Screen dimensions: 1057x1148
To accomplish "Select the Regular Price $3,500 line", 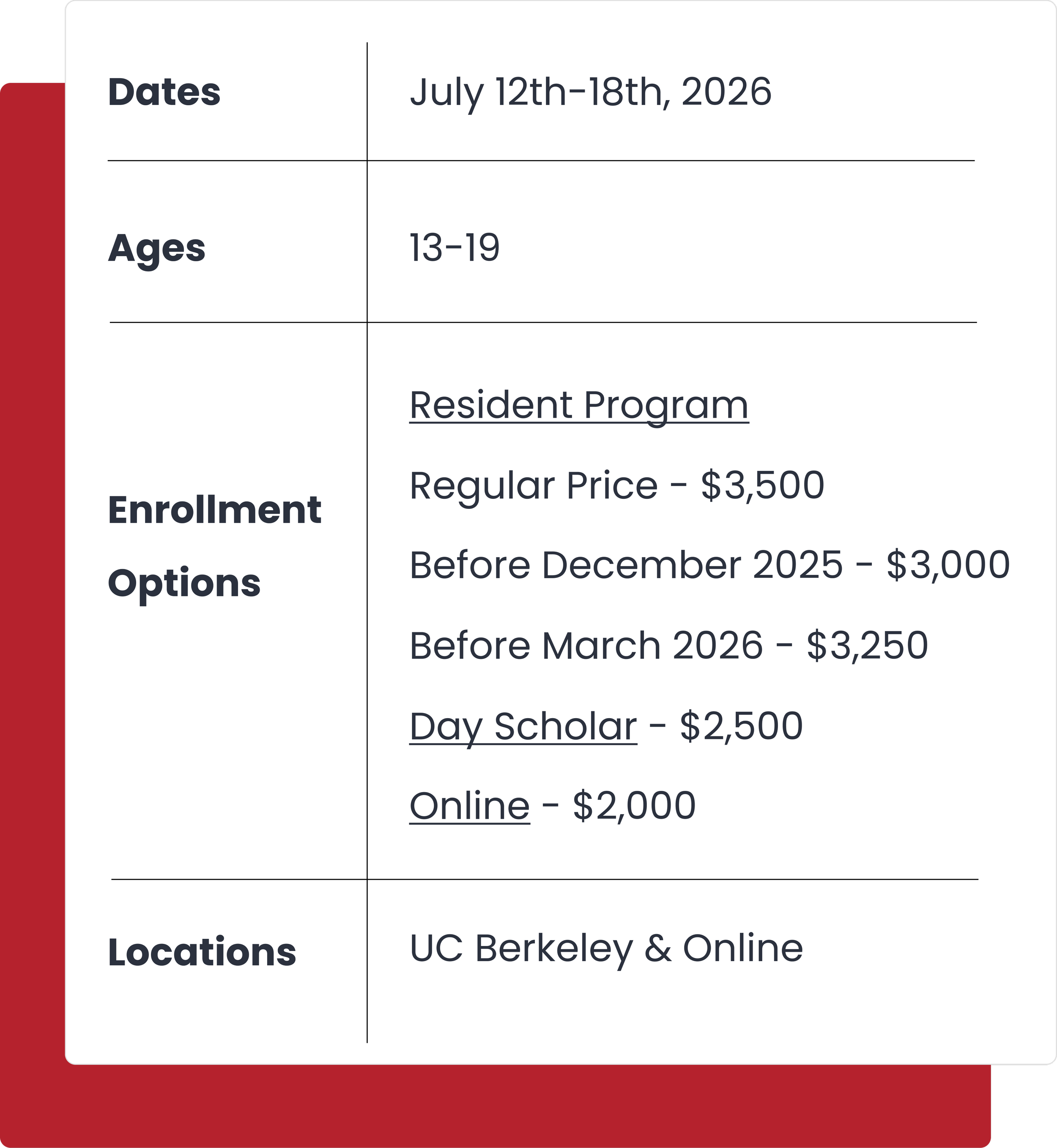I will tap(616, 485).
